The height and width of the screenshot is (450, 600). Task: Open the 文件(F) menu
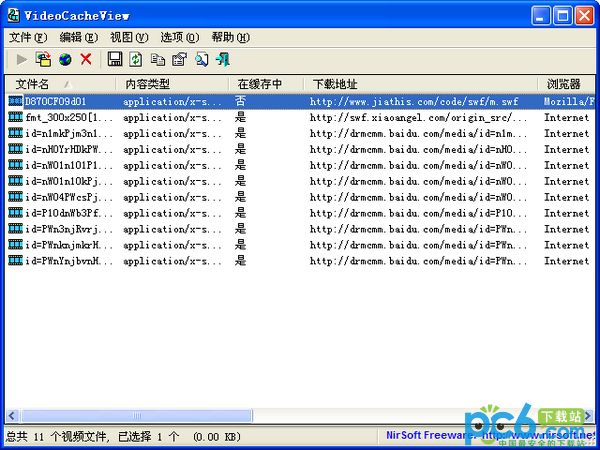(x=28, y=38)
